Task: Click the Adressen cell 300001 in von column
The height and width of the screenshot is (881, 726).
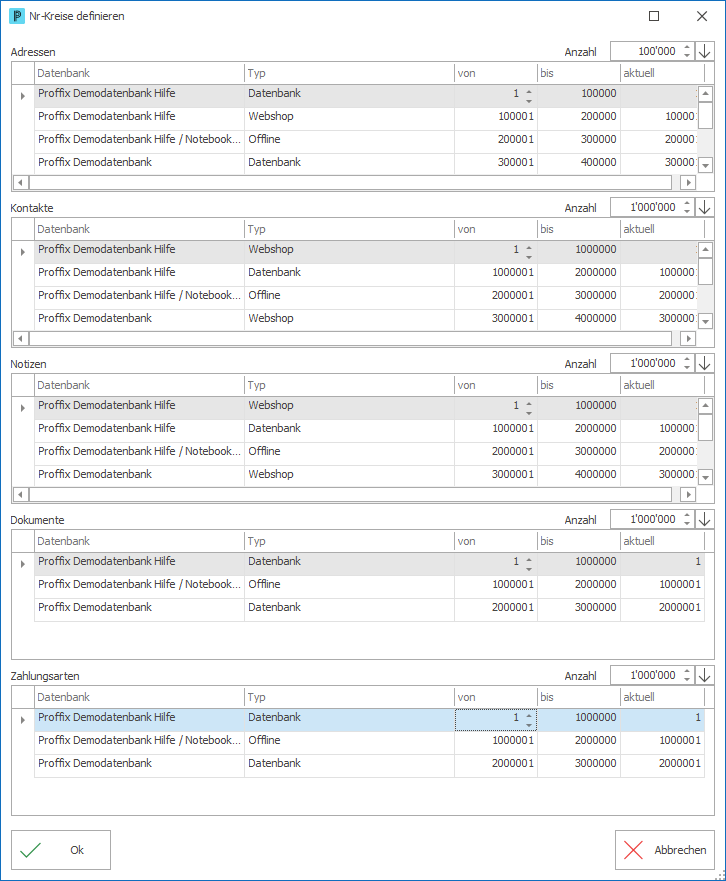Action: coord(496,163)
